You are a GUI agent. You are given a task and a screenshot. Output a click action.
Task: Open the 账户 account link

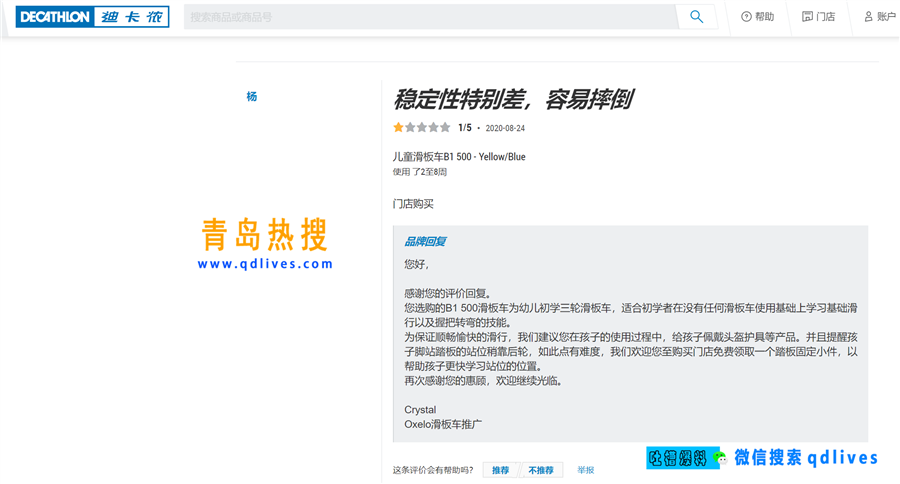pyautogui.click(x=880, y=17)
